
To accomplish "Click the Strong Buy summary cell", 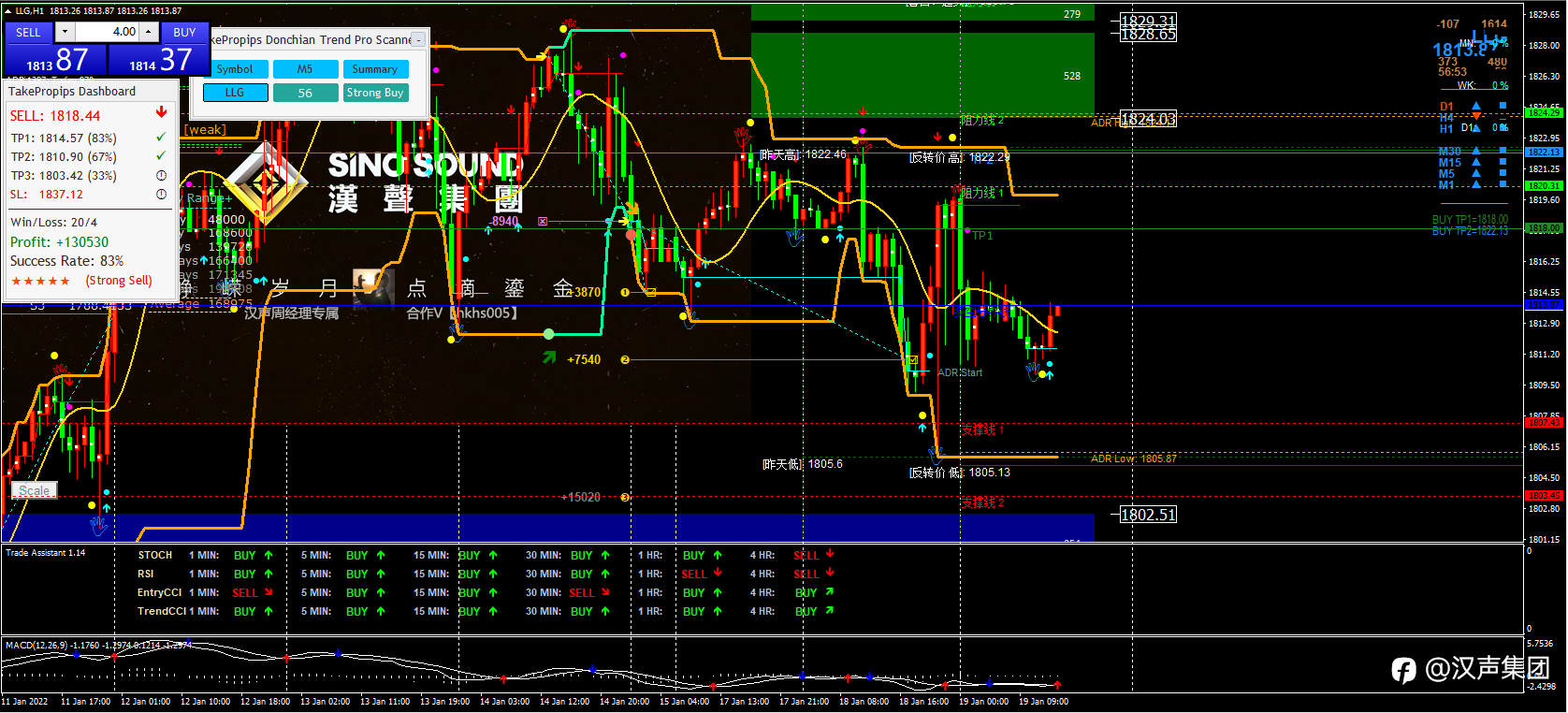I will point(375,93).
